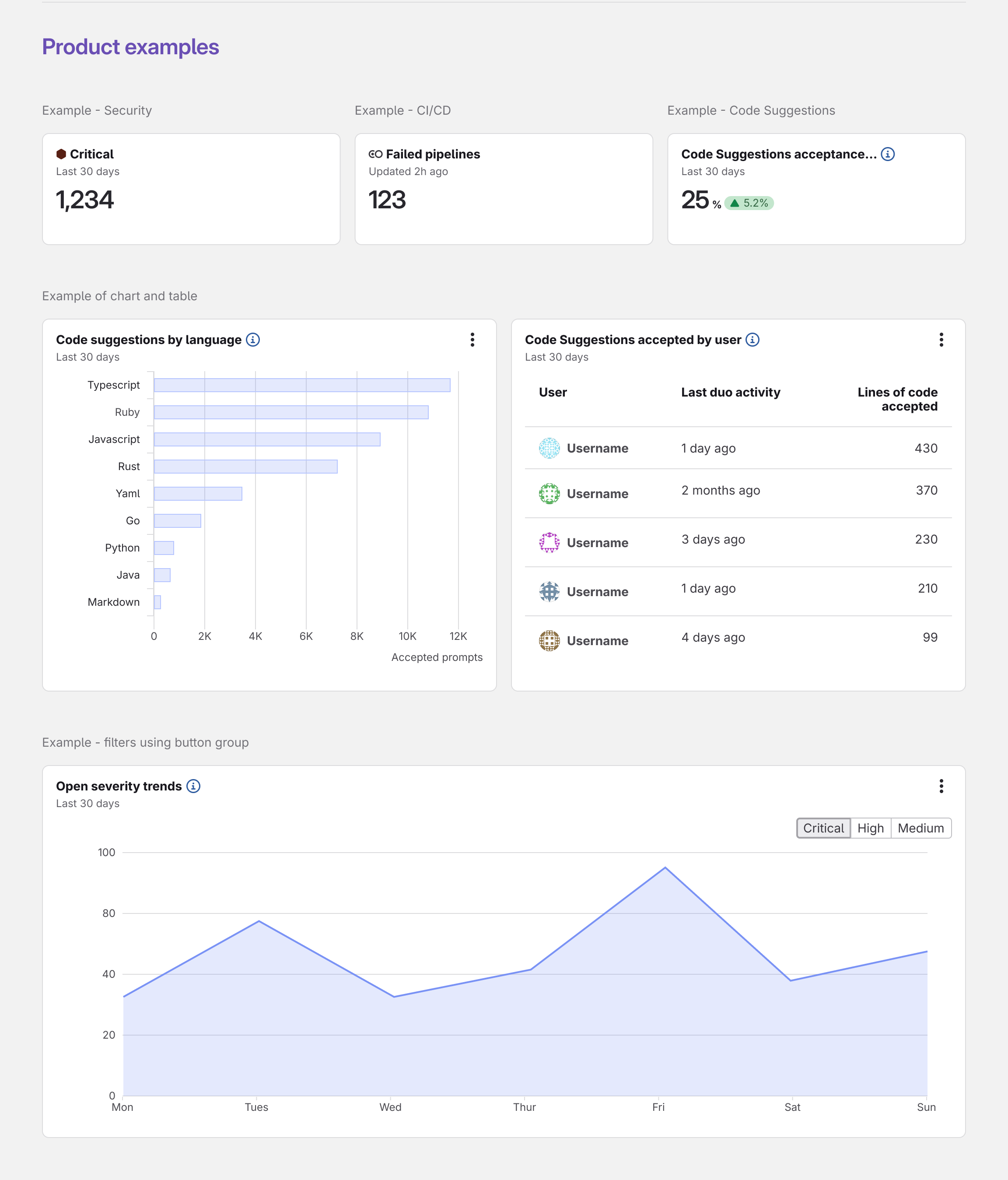Click the green 5.2% trend badge

pyautogui.click(x=749, y=204)
